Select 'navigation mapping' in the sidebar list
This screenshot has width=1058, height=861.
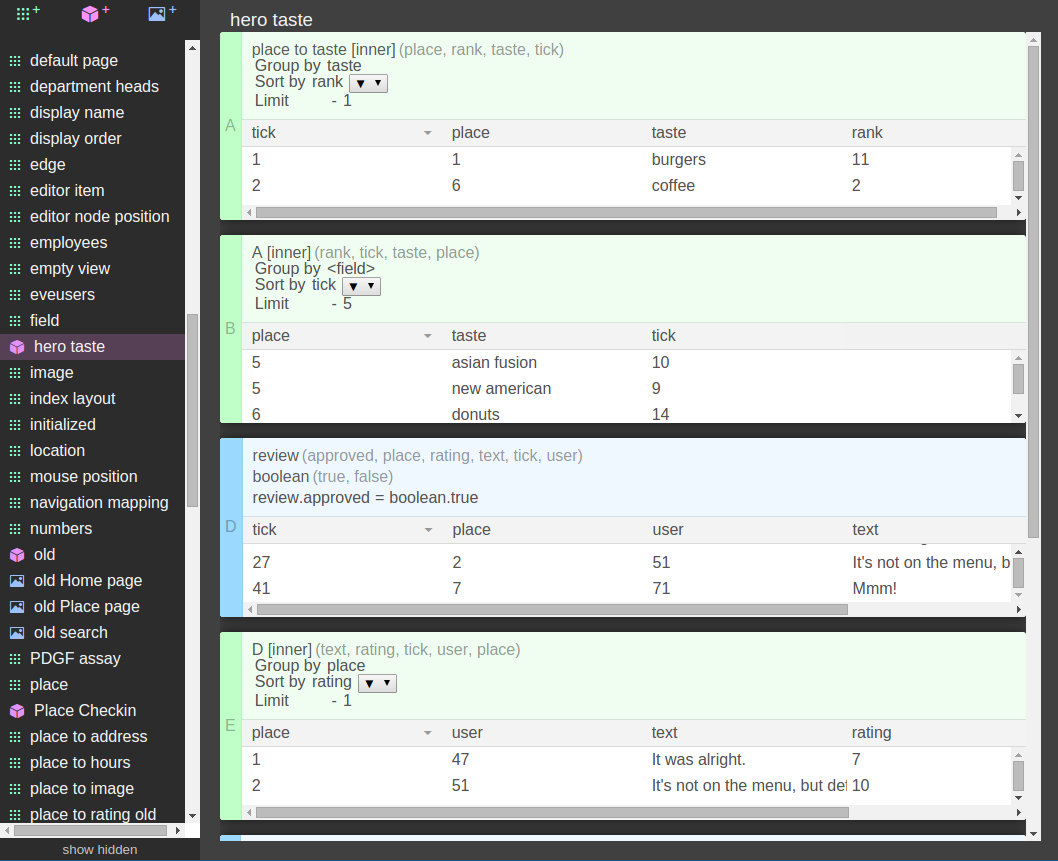(99, 503)
